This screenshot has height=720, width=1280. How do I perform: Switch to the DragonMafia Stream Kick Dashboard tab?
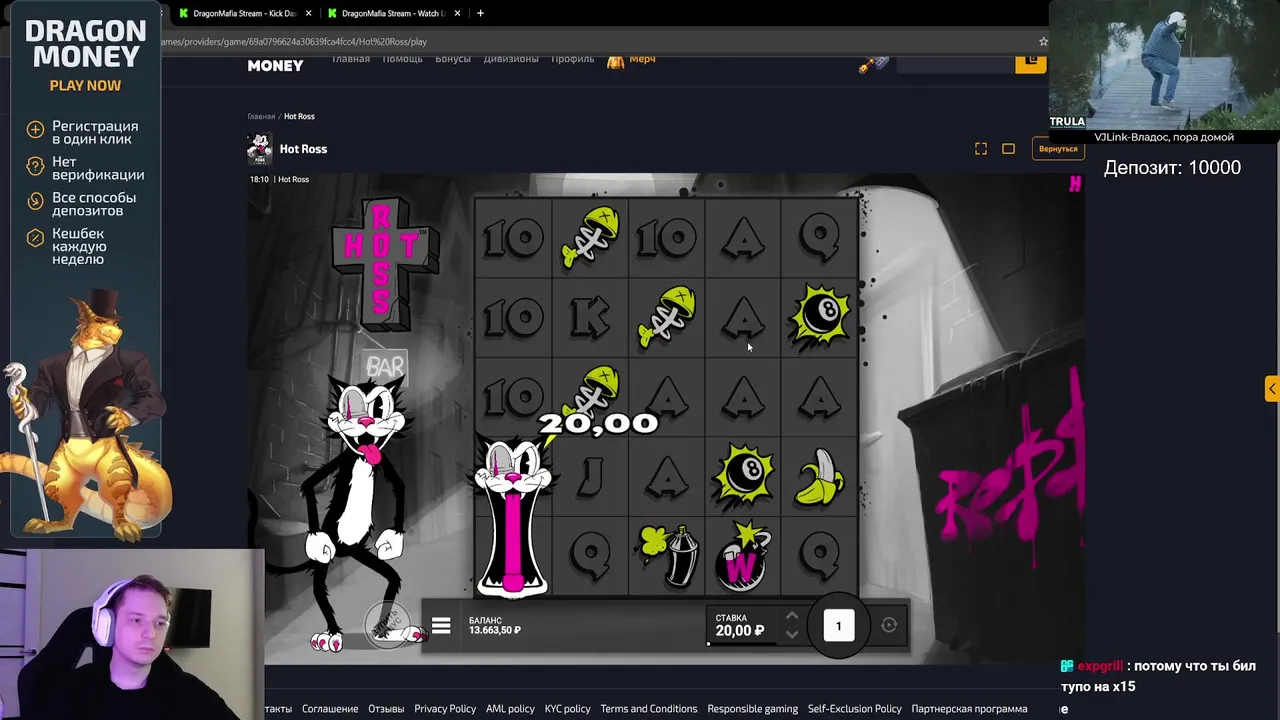[244, 14]
